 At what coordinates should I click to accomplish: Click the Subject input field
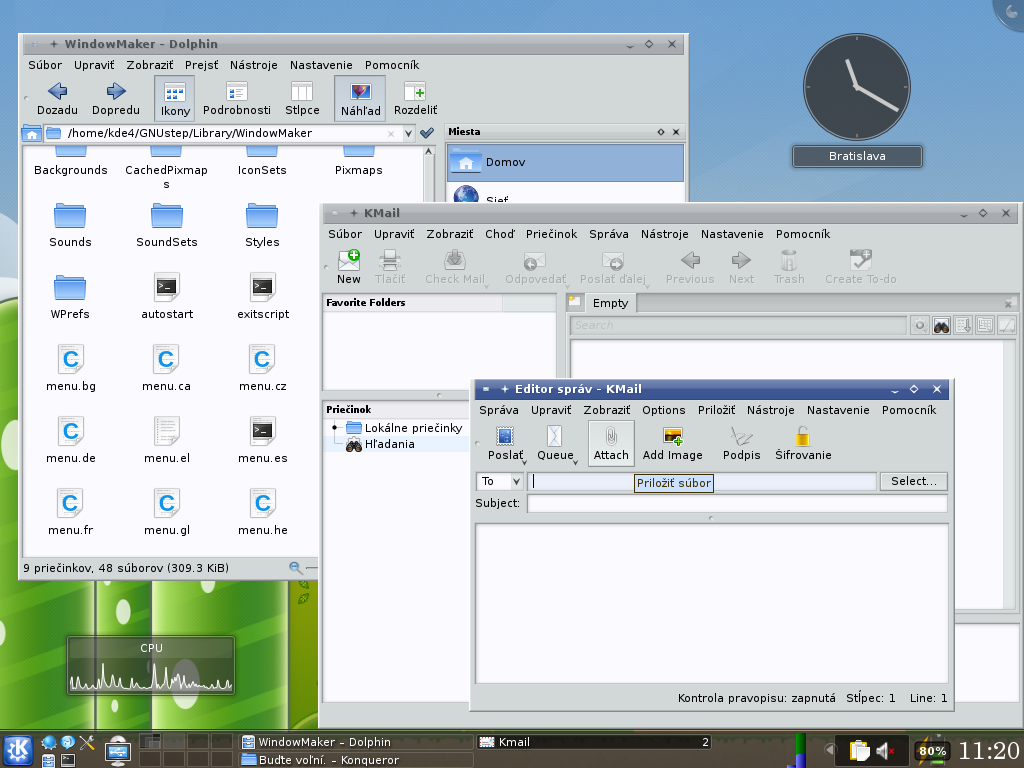(737, 504)
